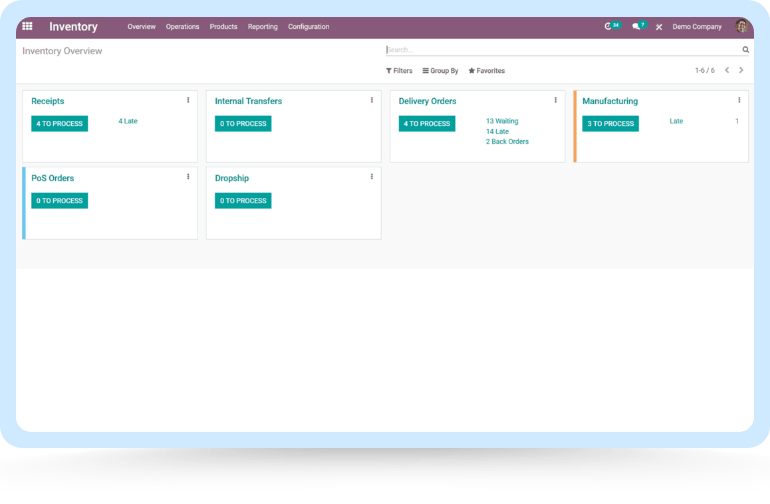Open Manufacturing card kebab menu
770x504 pixels.
click(x=739, y=100)
